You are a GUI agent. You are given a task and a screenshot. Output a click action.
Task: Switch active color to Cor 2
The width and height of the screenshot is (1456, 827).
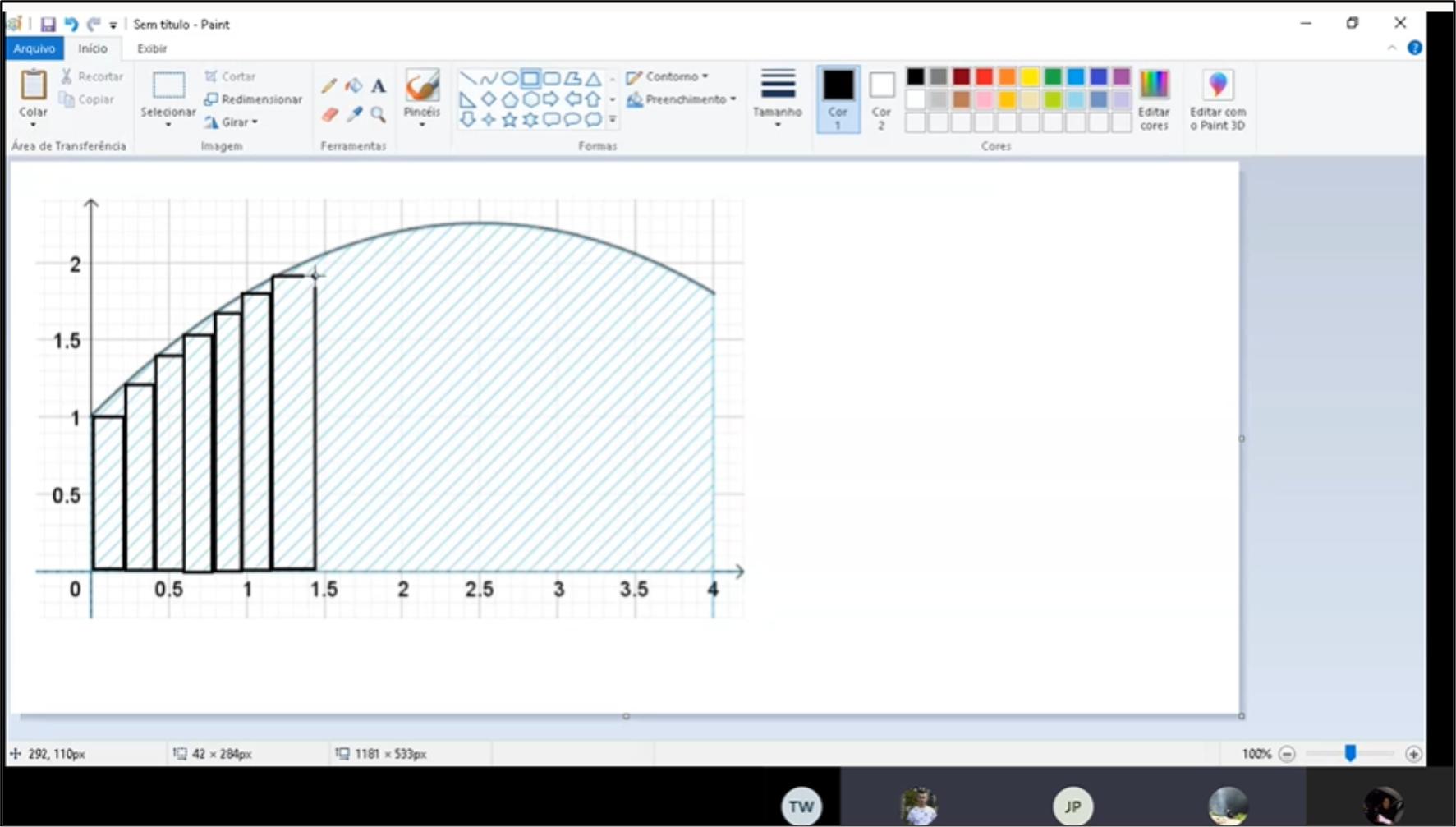(x=881, y=99)
